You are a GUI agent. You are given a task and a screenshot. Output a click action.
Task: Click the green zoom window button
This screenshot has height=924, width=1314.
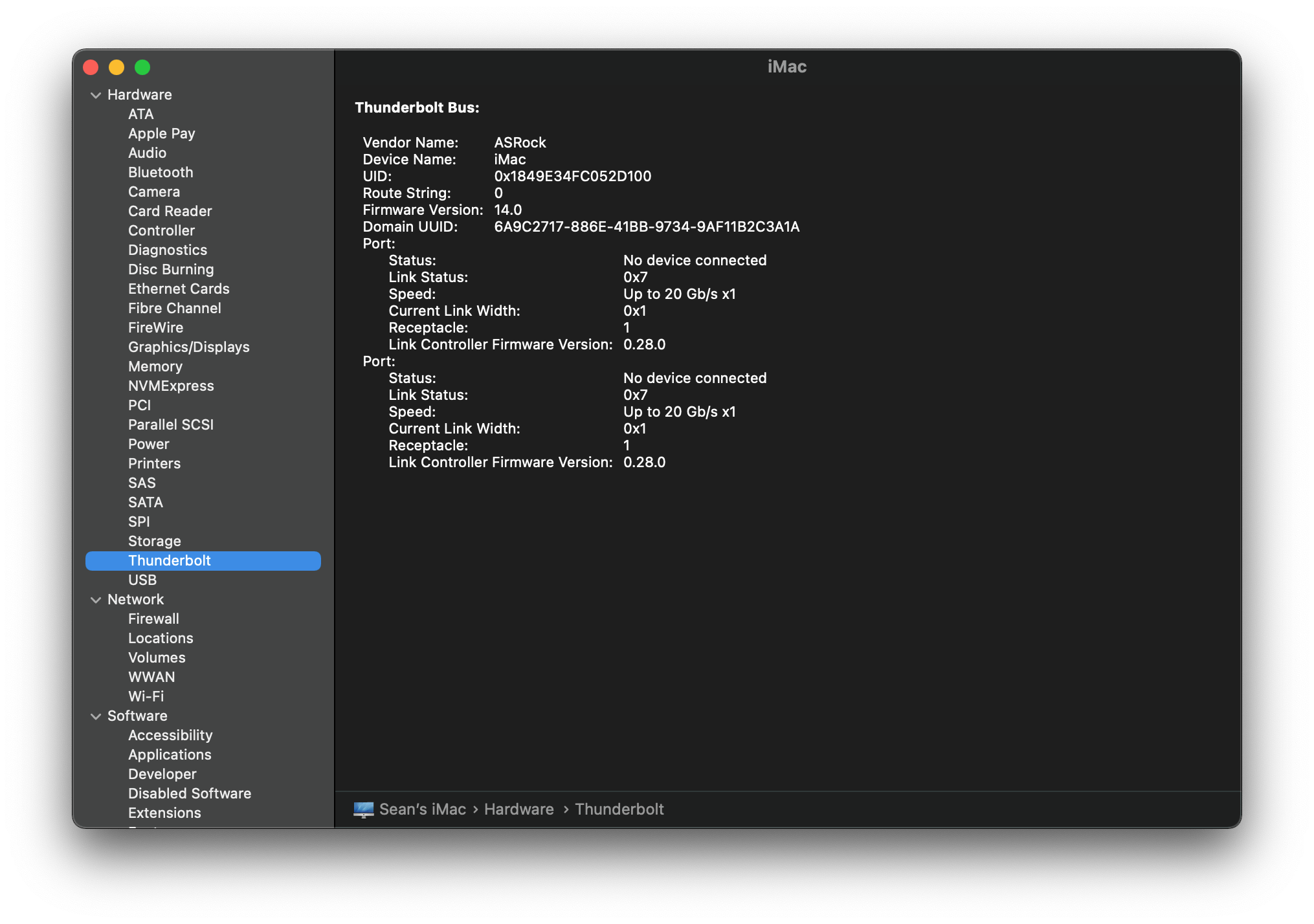(x=142, y=67)
